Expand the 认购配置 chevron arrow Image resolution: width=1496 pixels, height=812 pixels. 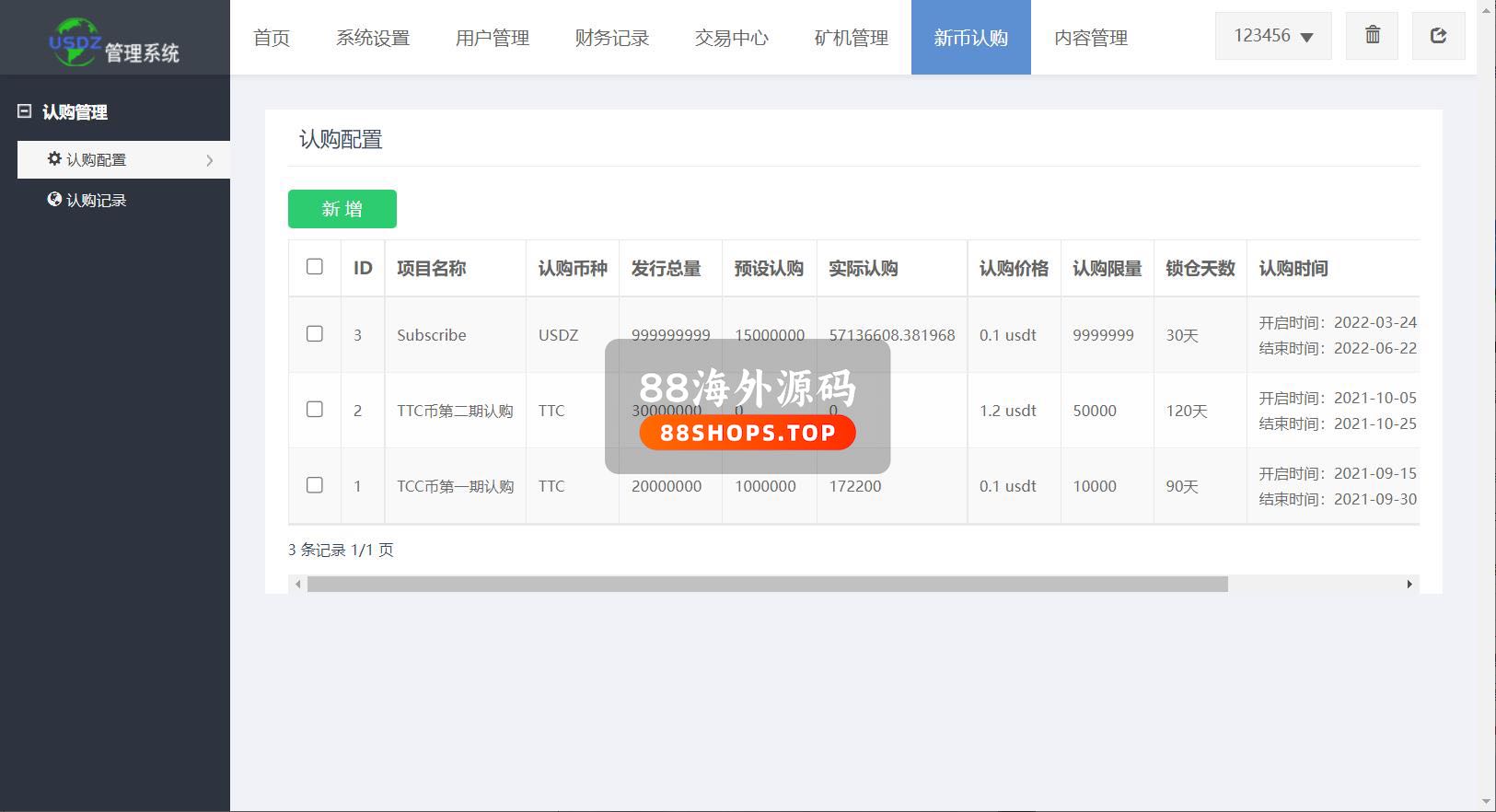click(210, 160)
